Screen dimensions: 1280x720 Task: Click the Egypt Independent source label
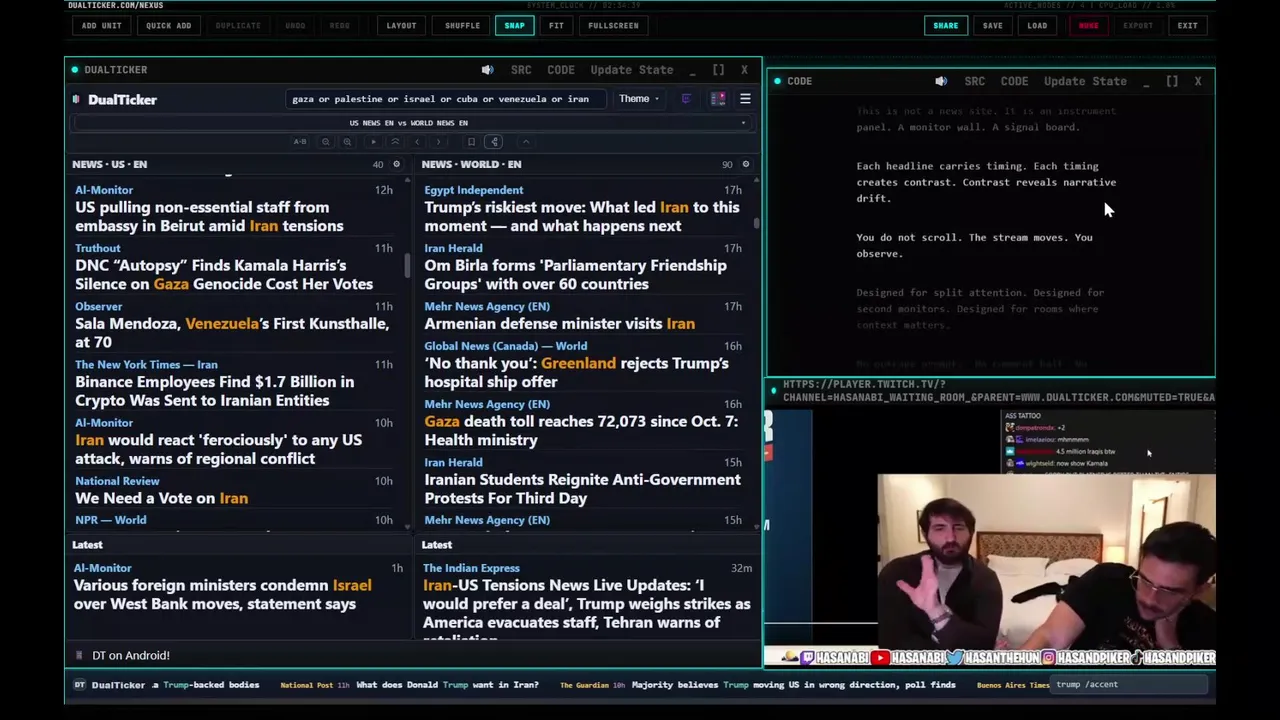point(473,190)
